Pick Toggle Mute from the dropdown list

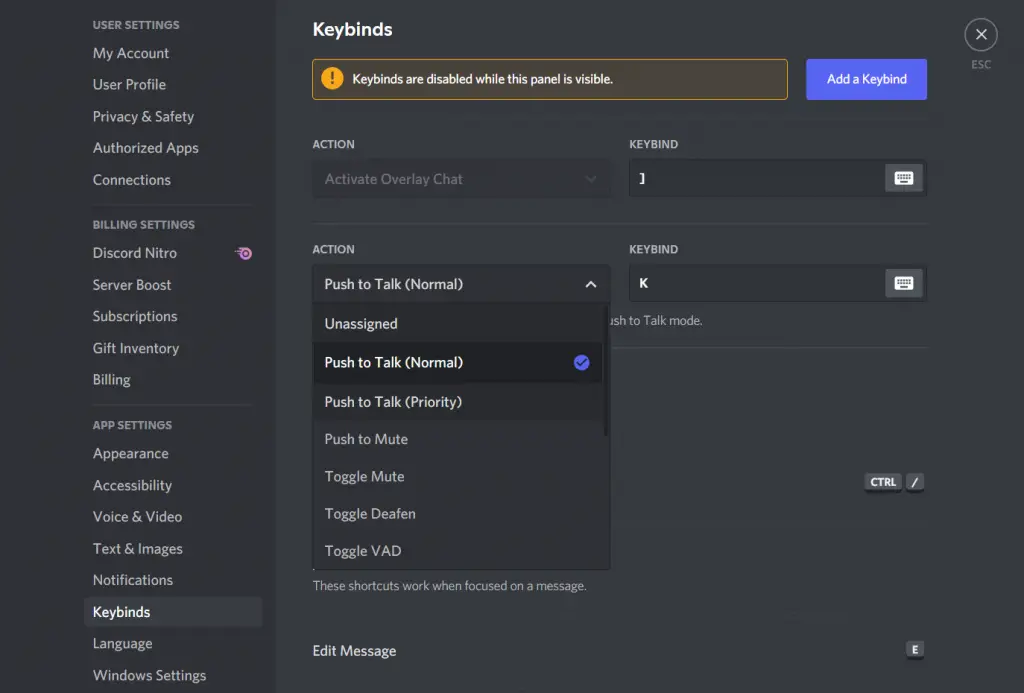(x=364, y=477)
